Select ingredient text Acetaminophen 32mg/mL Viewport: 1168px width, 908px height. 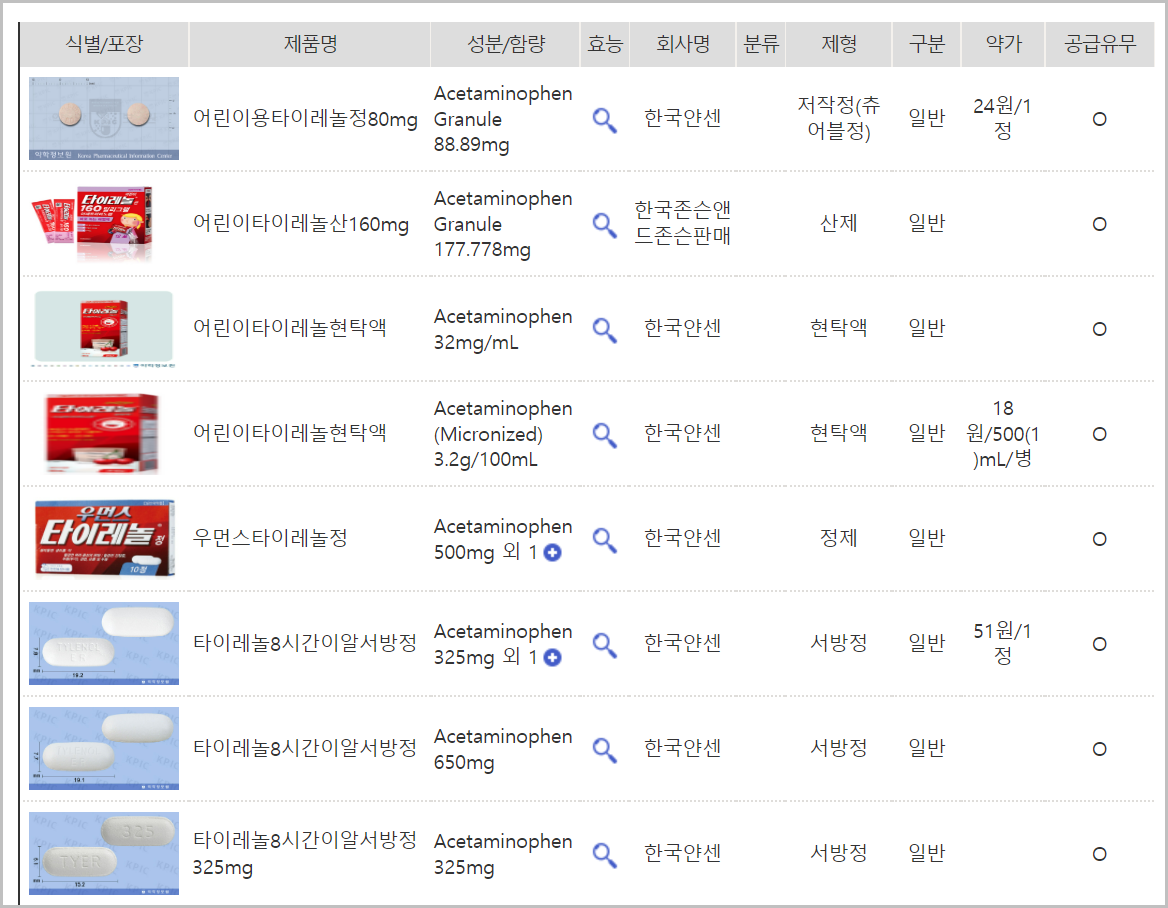(503, 329)
